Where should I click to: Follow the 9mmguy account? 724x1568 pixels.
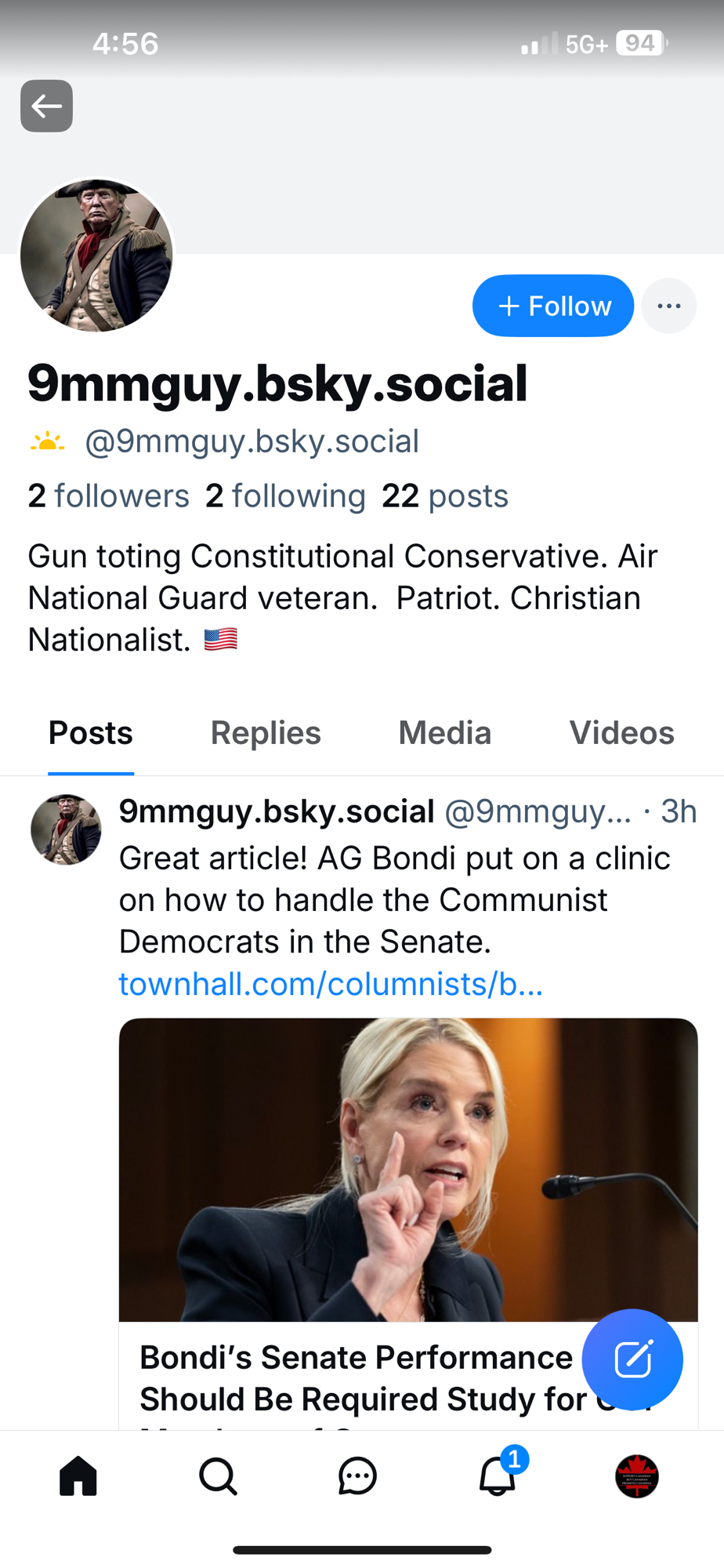point(553,306)
